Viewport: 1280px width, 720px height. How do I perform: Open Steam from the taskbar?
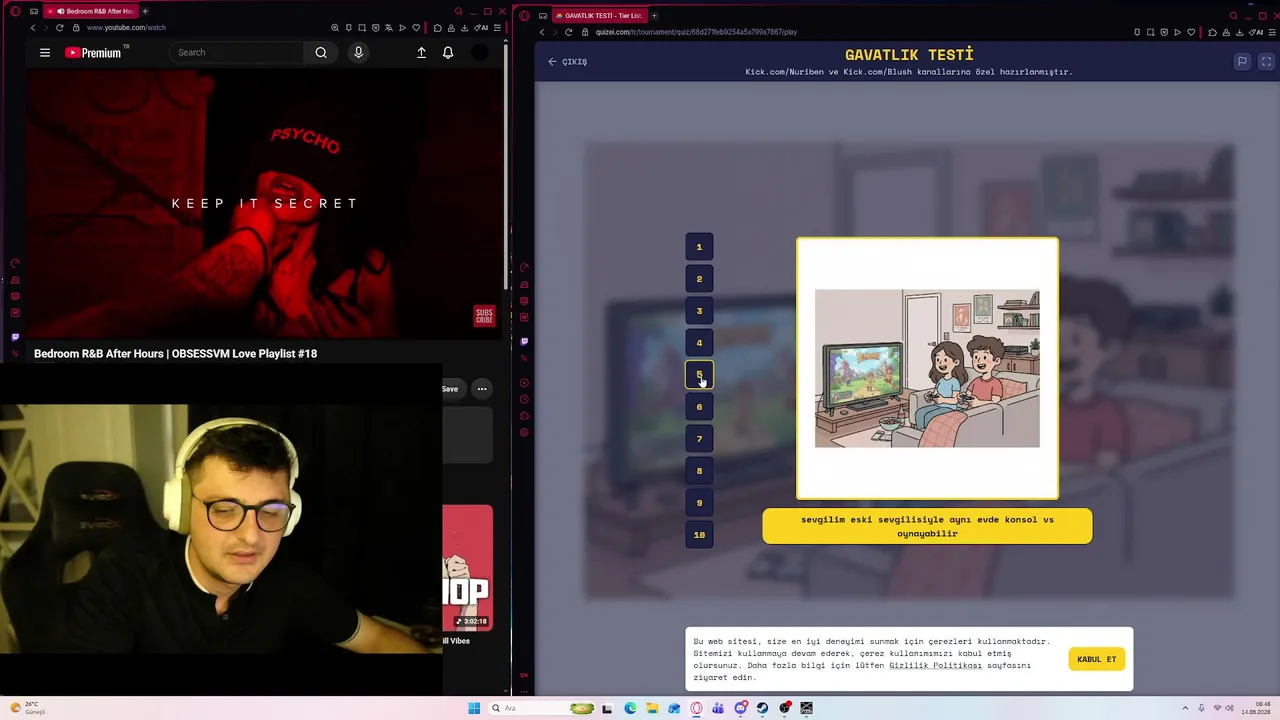762,709
